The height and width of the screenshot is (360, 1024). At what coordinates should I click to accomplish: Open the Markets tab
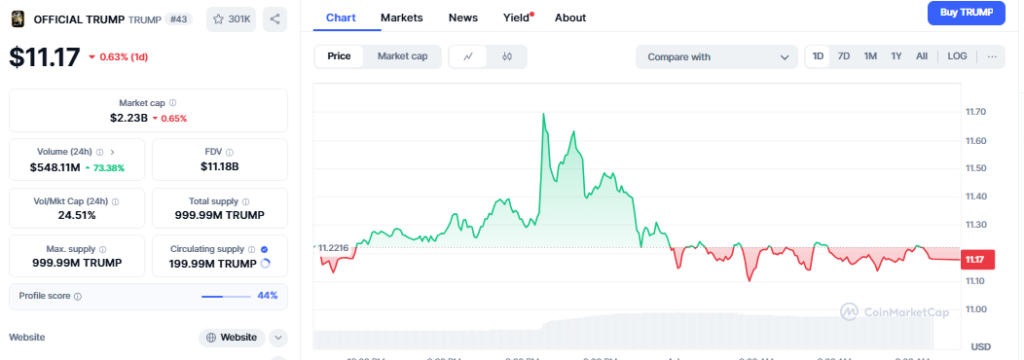pyautogui.click(x=402, y=18)
